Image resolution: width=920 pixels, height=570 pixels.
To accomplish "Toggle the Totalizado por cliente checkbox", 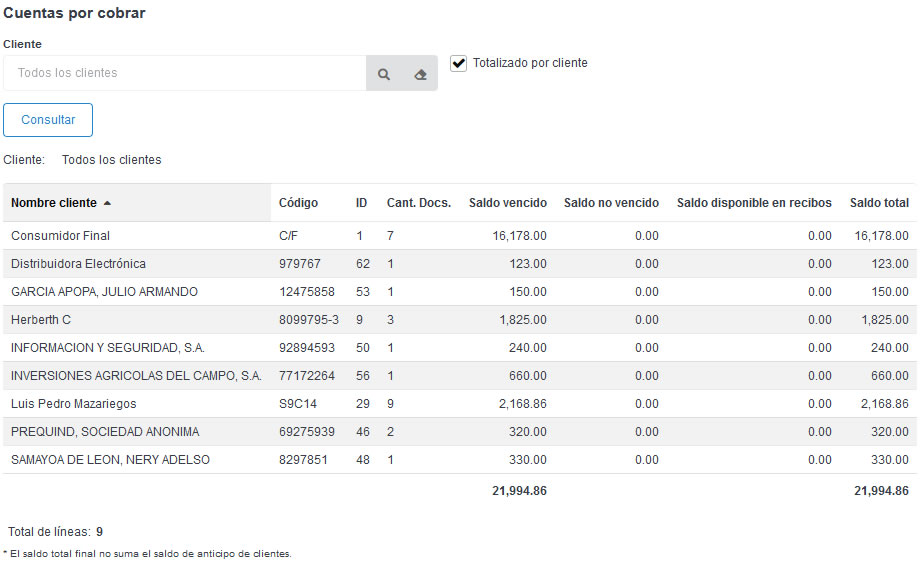I will point(459,63).
